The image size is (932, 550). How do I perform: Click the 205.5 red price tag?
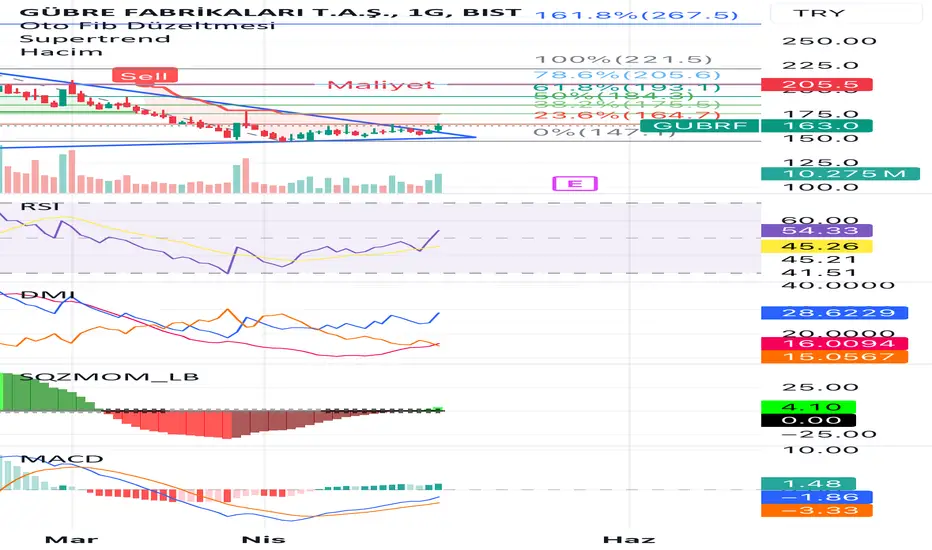coord(817,84)
